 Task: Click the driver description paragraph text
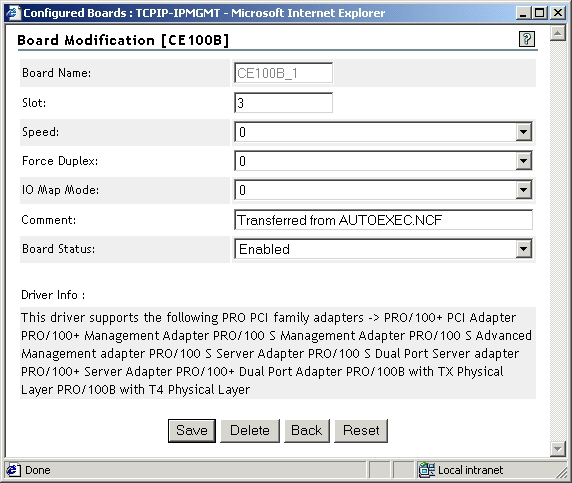[x=277, y=353]
